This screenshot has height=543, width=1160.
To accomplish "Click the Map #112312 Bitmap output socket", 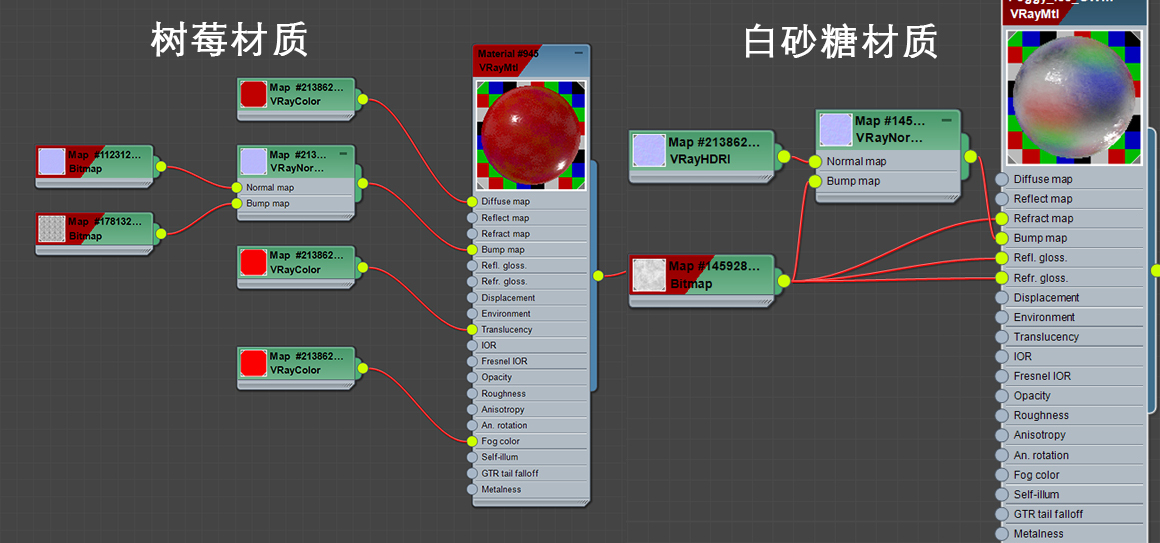I will tap(161, 166).
